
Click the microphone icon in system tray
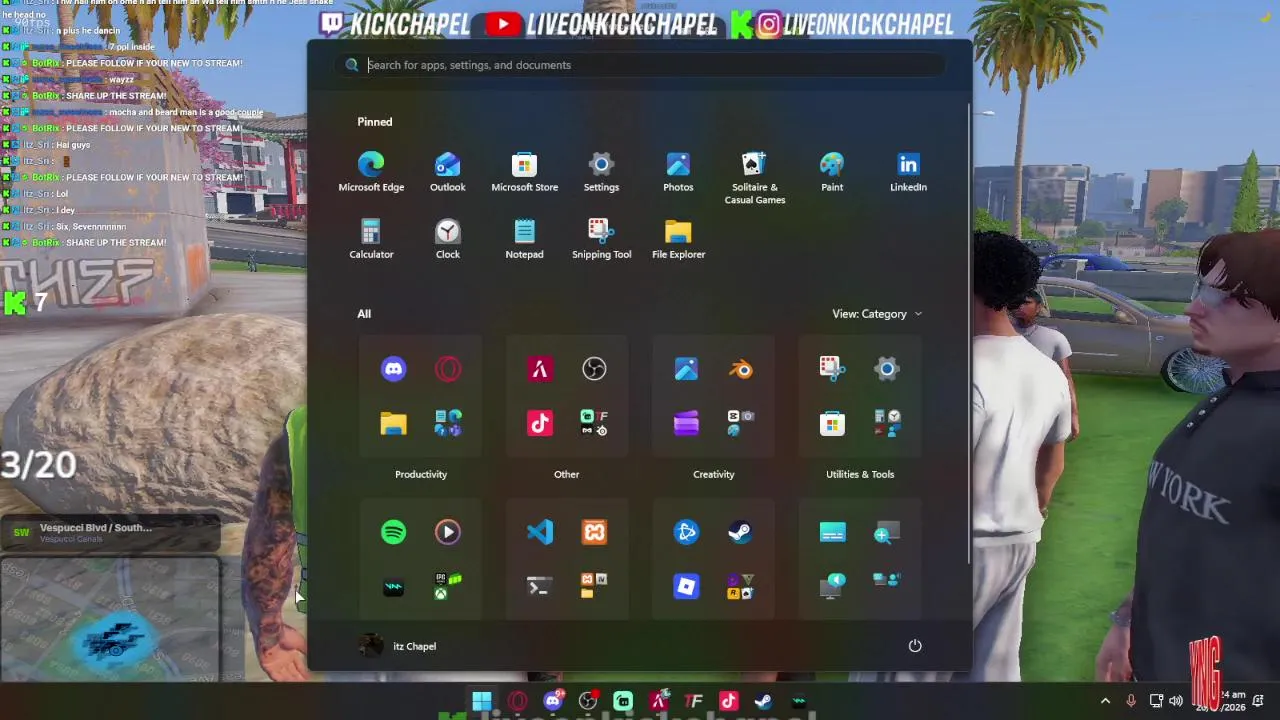1131,701
